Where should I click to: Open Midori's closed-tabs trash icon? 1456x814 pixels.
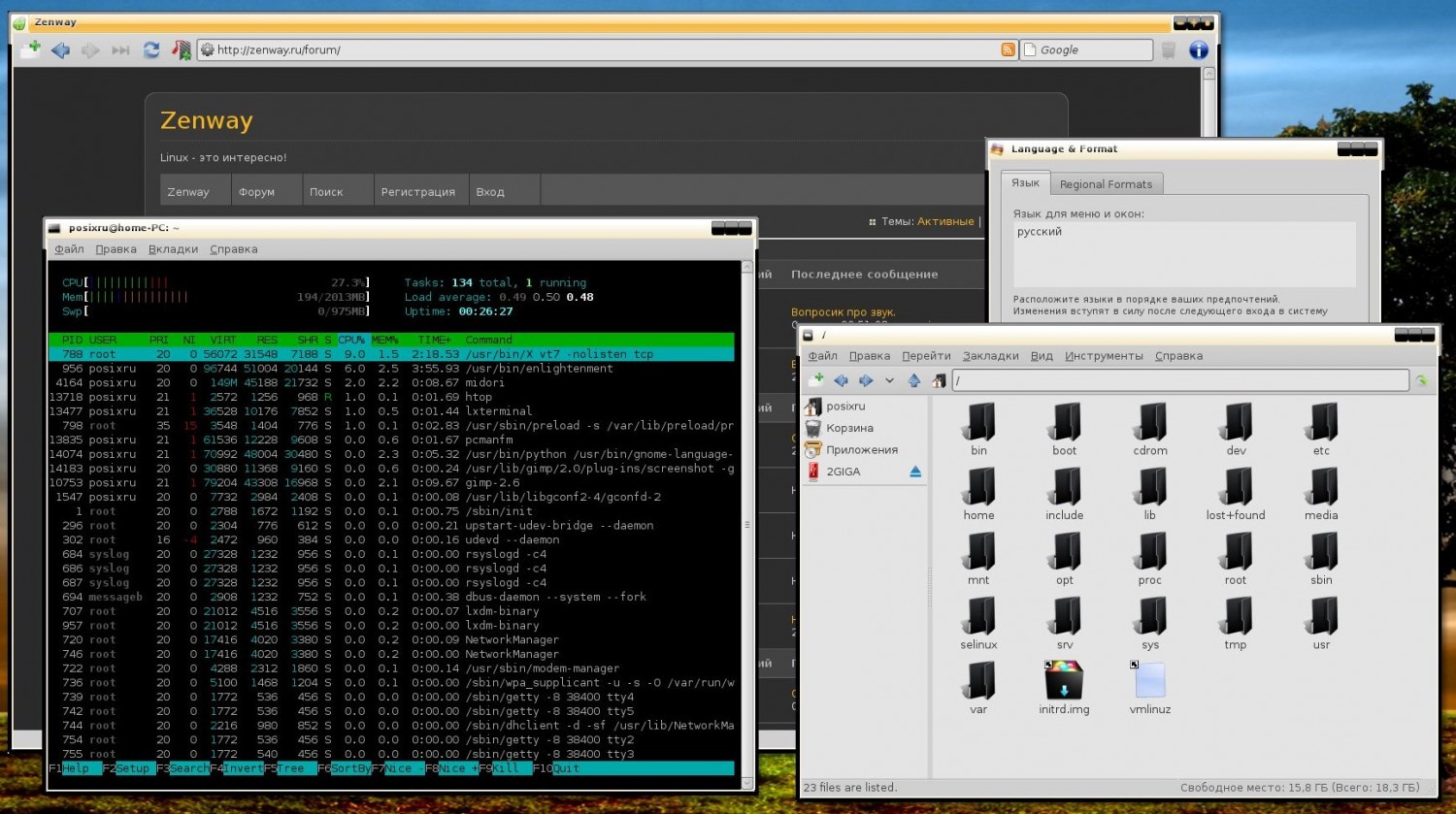coord(1169,49)
